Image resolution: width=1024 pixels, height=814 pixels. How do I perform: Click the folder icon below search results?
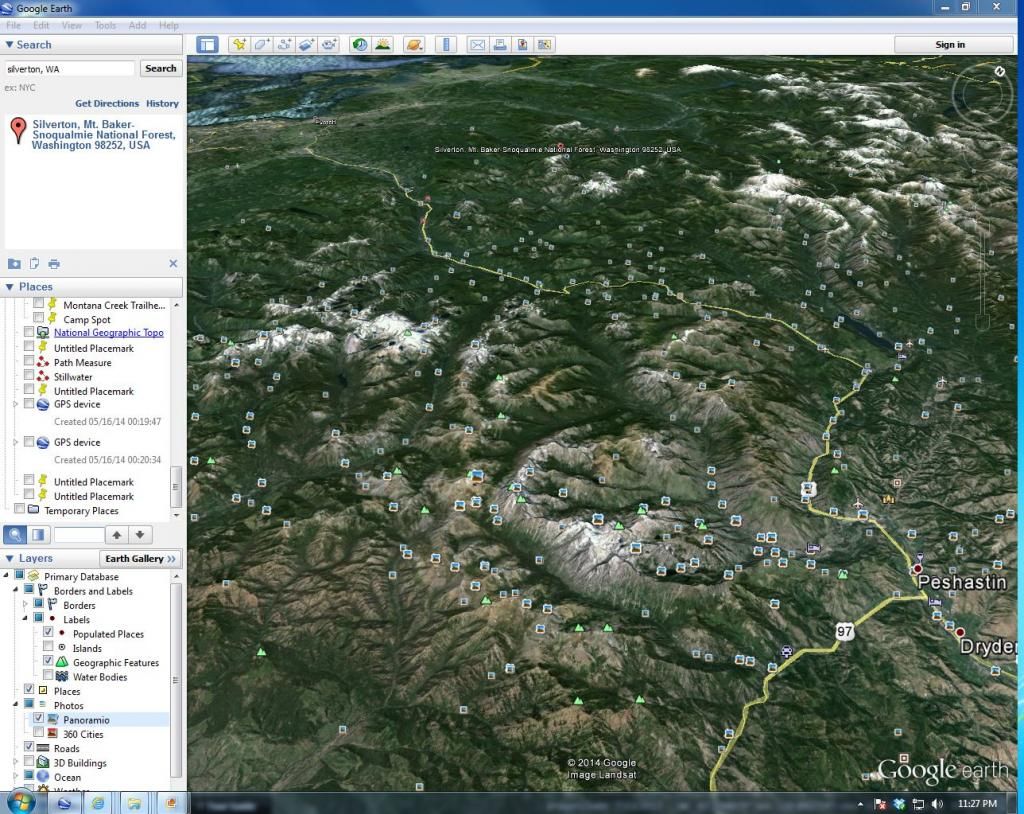pos(14,263)
